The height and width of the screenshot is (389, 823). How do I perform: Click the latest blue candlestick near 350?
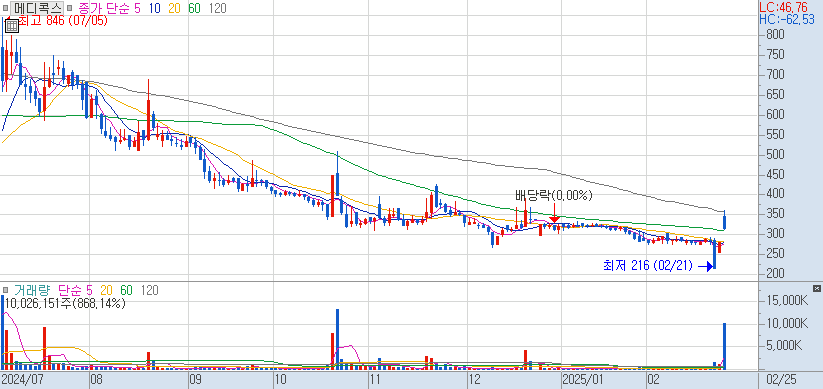pos(725,220)
